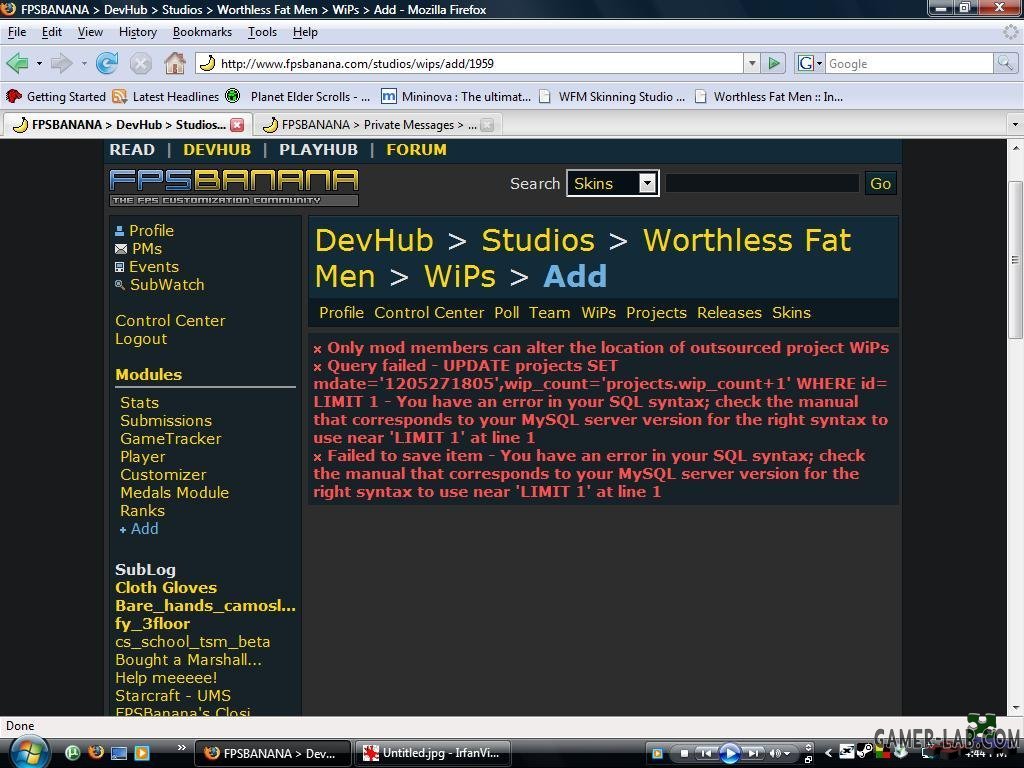1024x768 pixels.
Task: Open the forward history dropdown arrow
Action: tap(84, 63)
